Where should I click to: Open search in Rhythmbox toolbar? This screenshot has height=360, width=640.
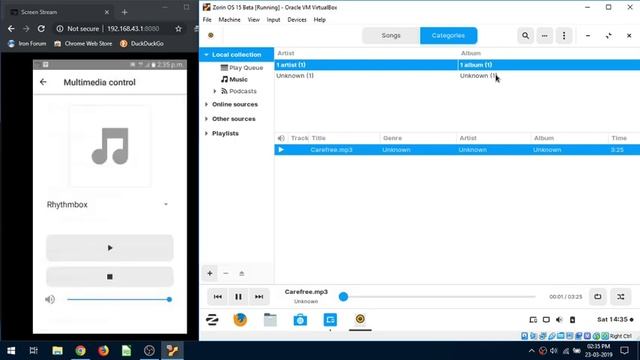(x=525, y=36)
